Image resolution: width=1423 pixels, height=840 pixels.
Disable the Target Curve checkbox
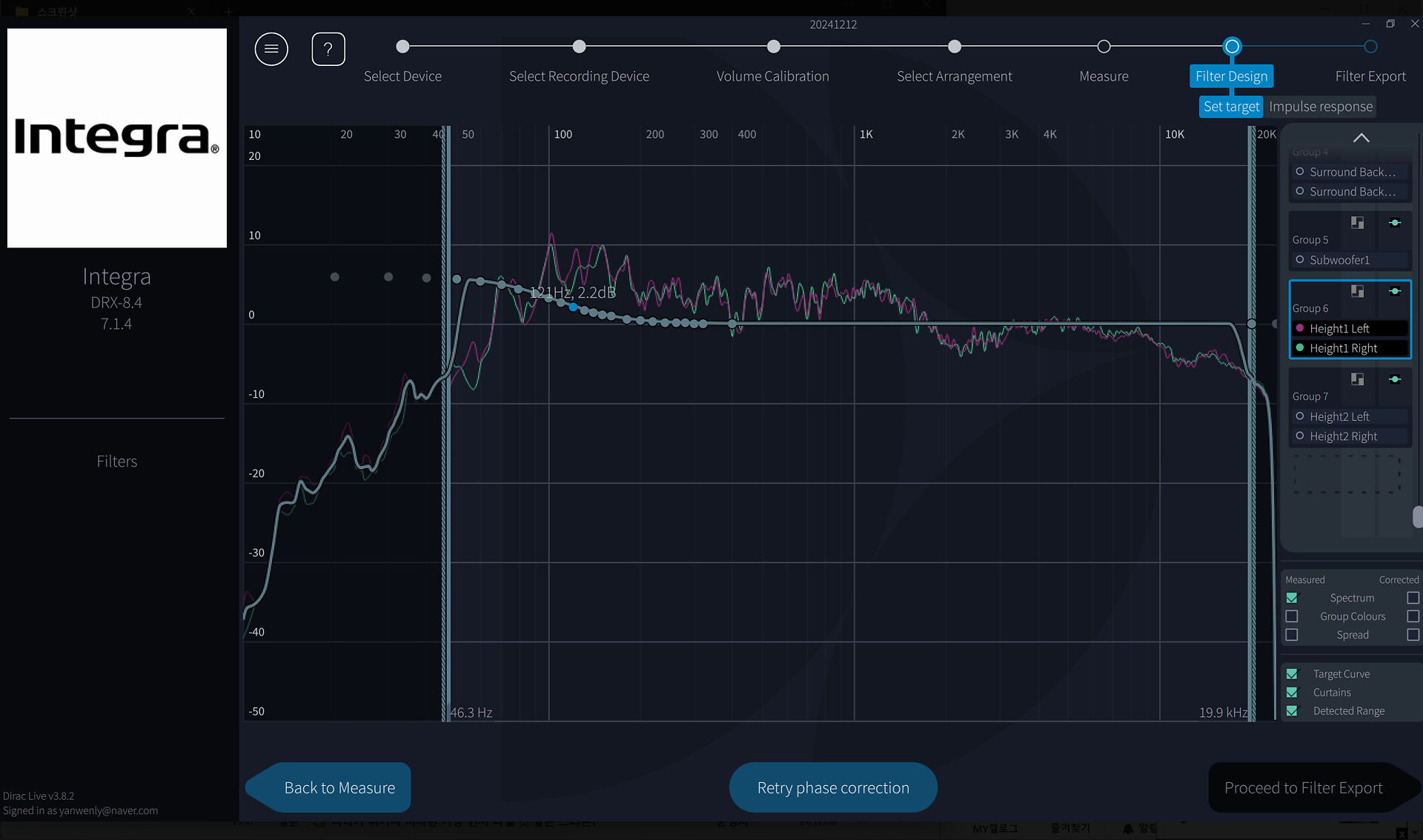click(x=1292, y=674)
